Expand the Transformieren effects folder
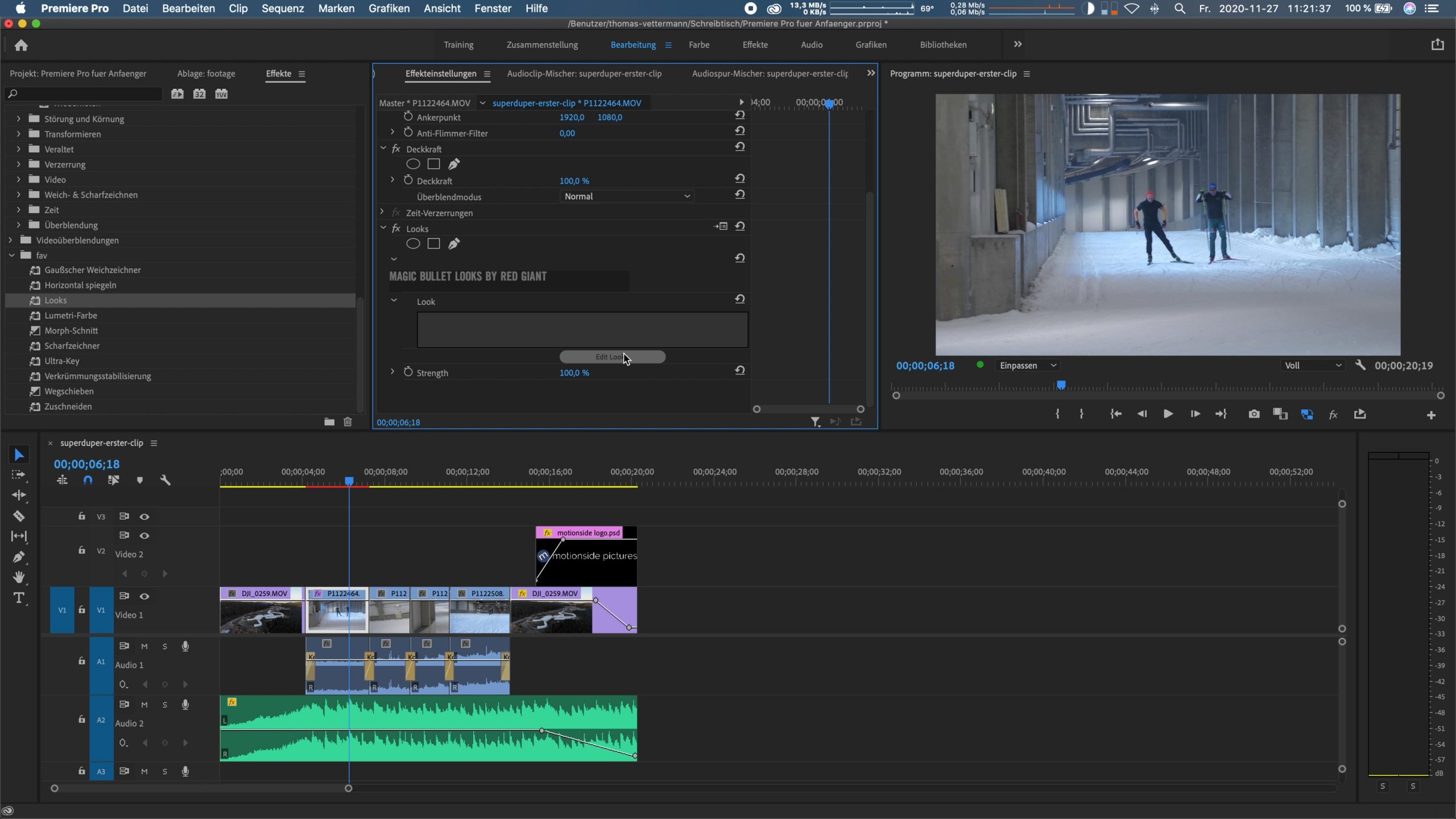Screen dimensions: 1456x819 click(18, 134)
